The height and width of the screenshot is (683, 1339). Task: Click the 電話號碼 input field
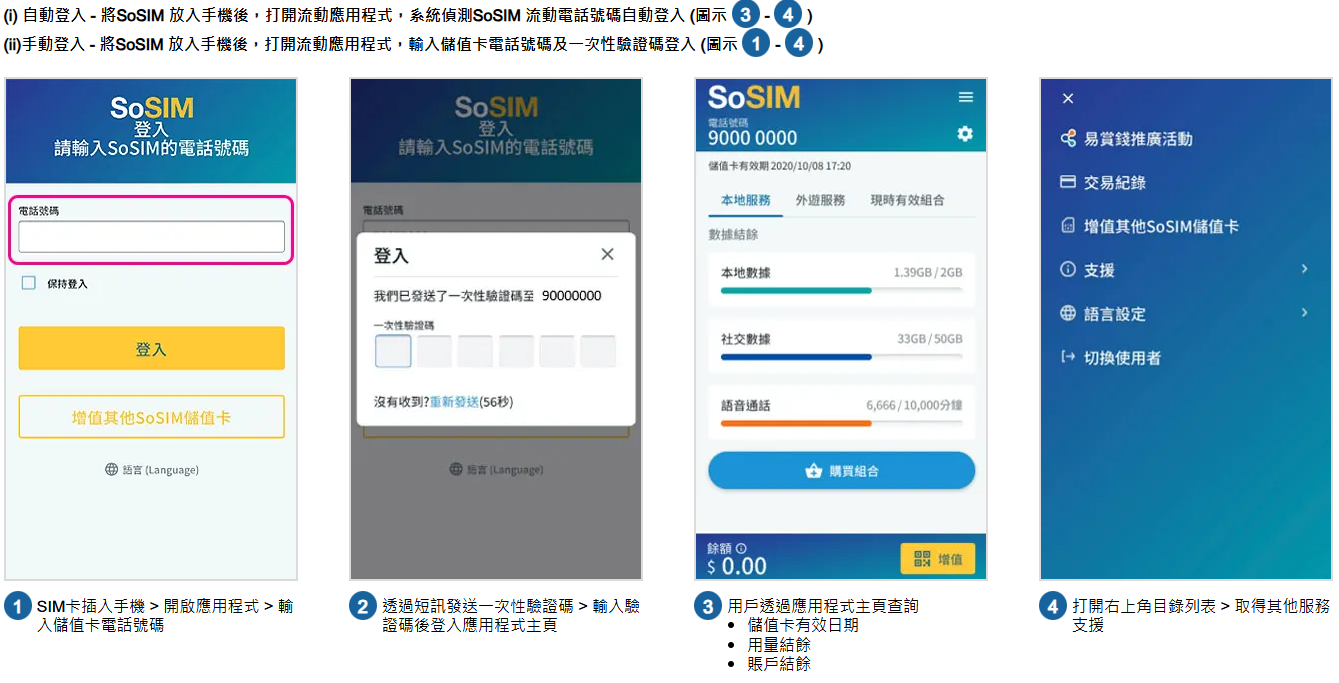pyautogui.click(x=151, y=236)
